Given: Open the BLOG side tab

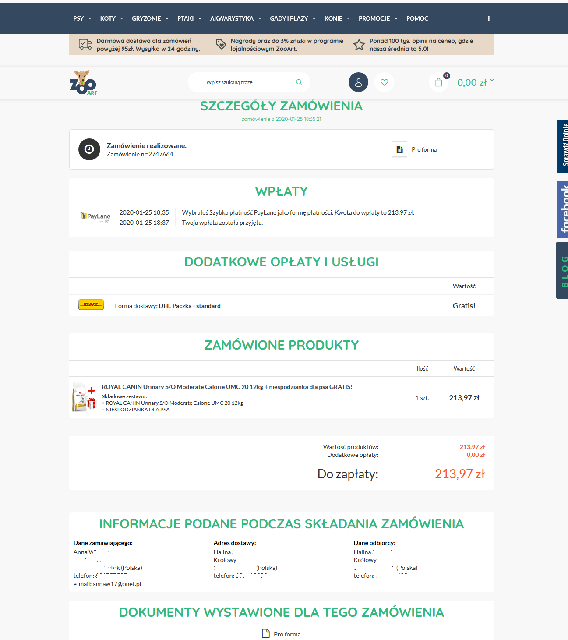Looking at the screenshot, I should click(562, 271).
